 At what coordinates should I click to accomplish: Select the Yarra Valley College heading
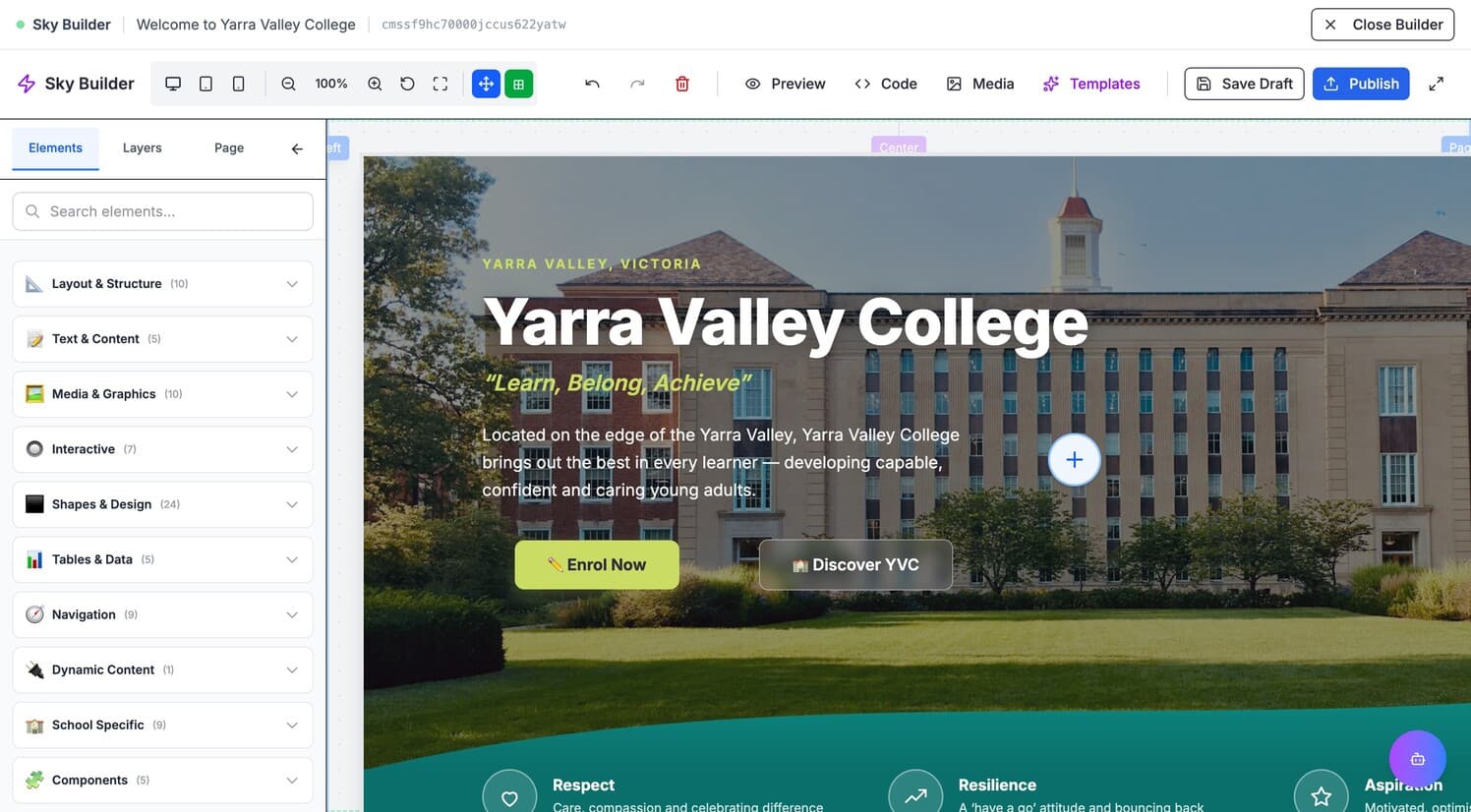(786, 321)
